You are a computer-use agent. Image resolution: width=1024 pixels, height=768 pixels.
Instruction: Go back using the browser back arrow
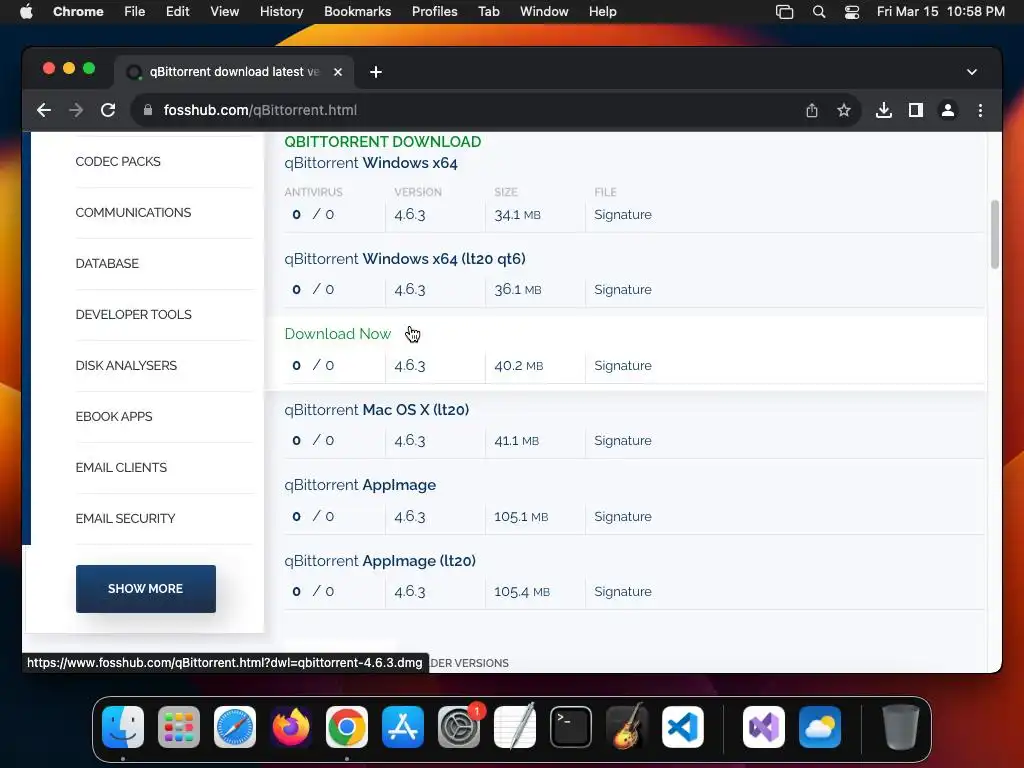coord(44,110)
